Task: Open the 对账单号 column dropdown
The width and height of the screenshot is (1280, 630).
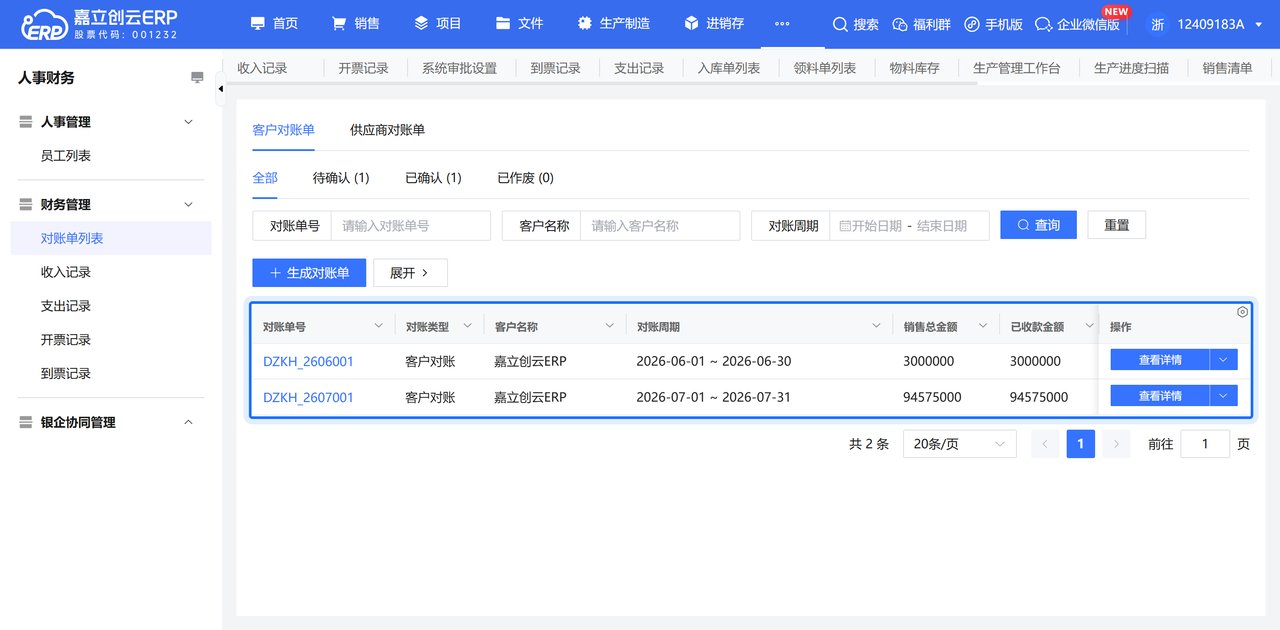Action: (378, 326)
